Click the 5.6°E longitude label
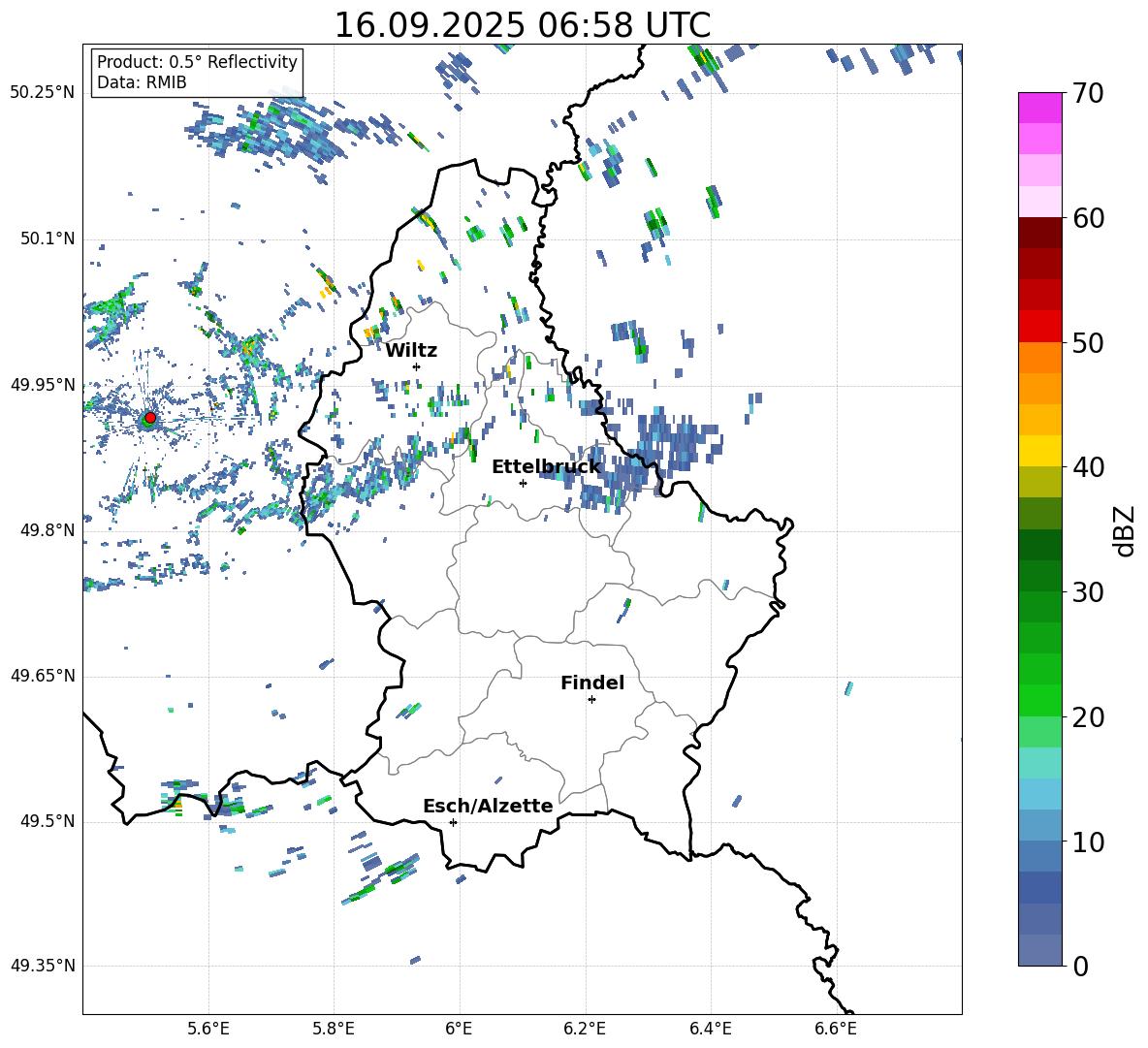This screenshot has width=1148, height=1048. click(208, 1030)
